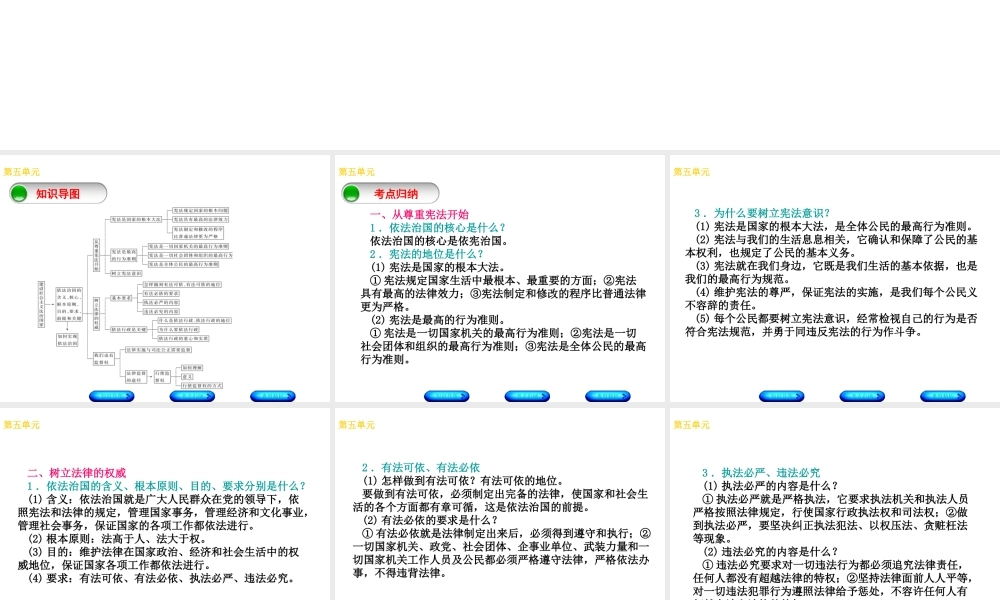
Task: Click the 第五单元 label above 有法可依、有法必依
Action: point(357,425)
